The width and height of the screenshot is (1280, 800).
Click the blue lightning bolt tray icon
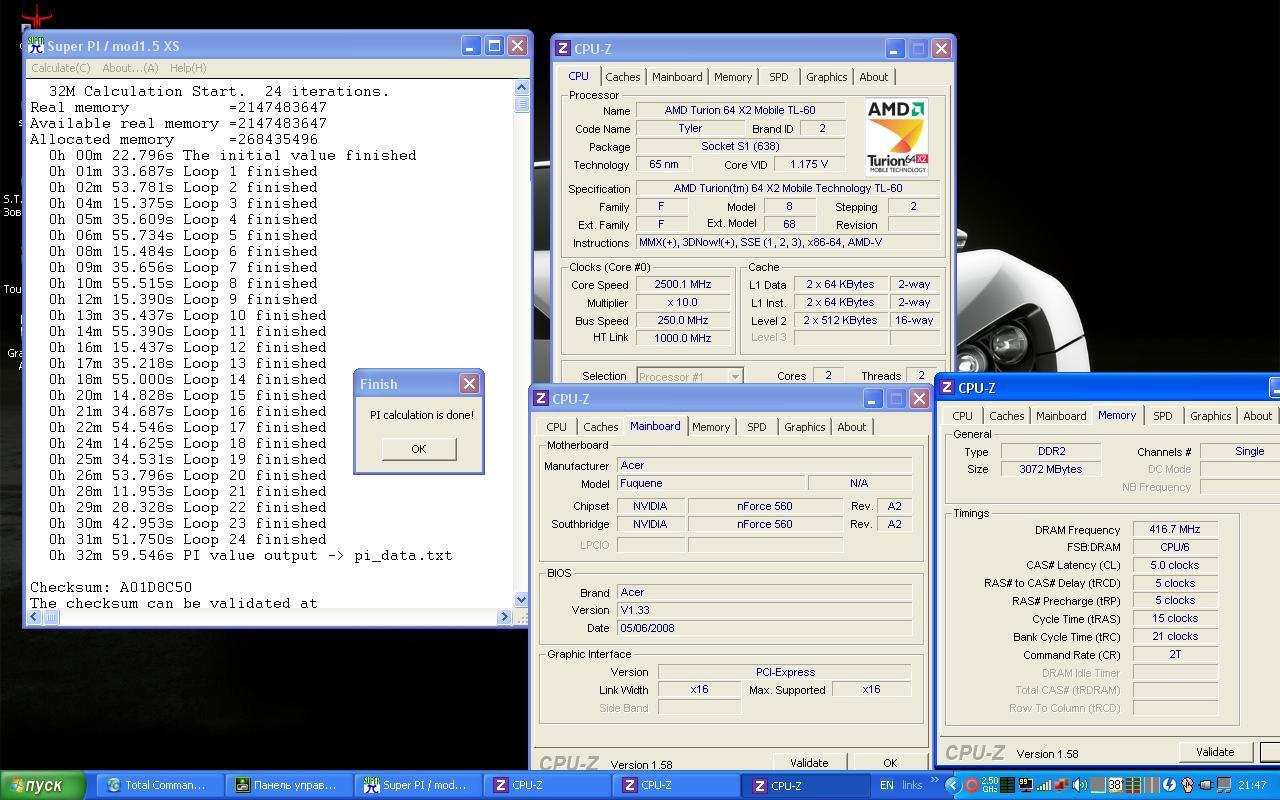click(x=1169, y=785)
